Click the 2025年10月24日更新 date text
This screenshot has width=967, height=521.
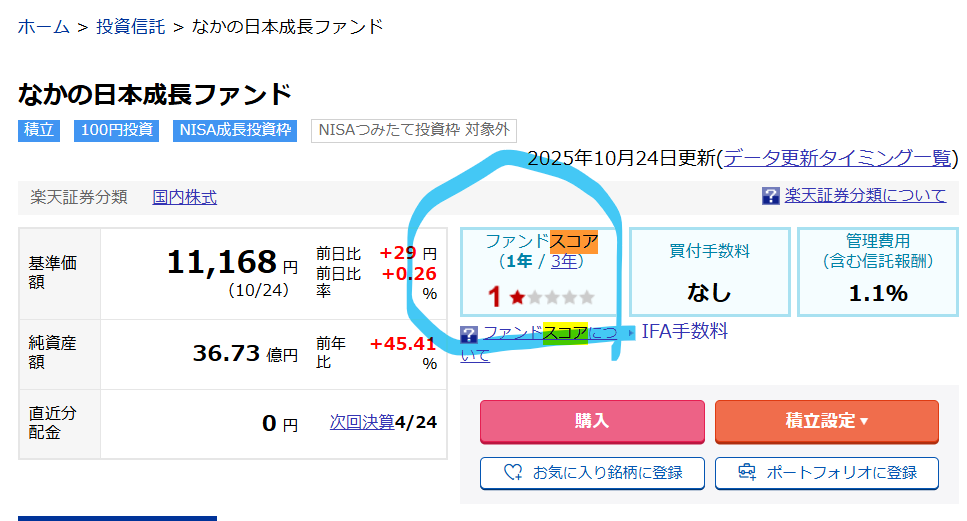[x=621, y=158]
